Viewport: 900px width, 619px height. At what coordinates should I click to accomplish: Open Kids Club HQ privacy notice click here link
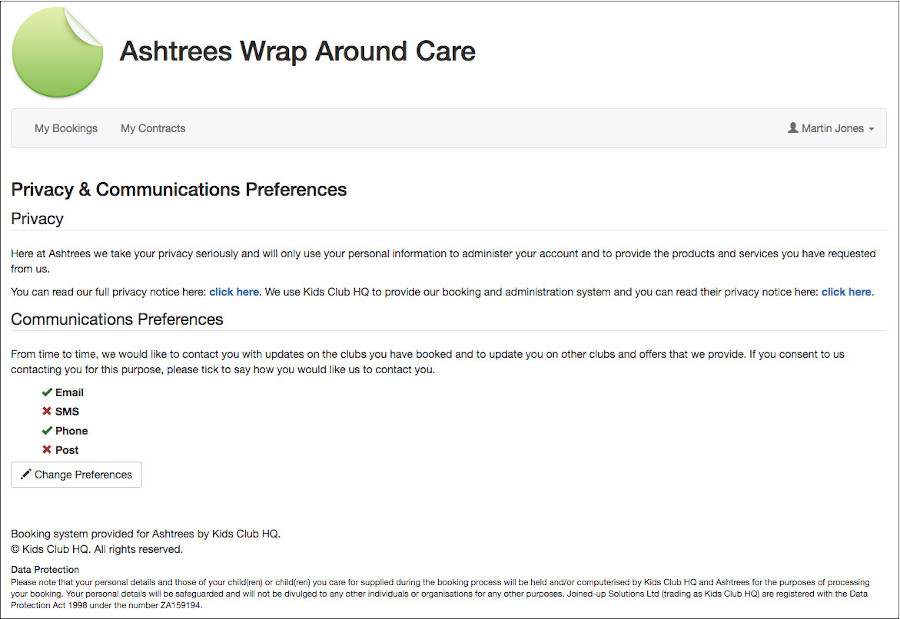847,292
